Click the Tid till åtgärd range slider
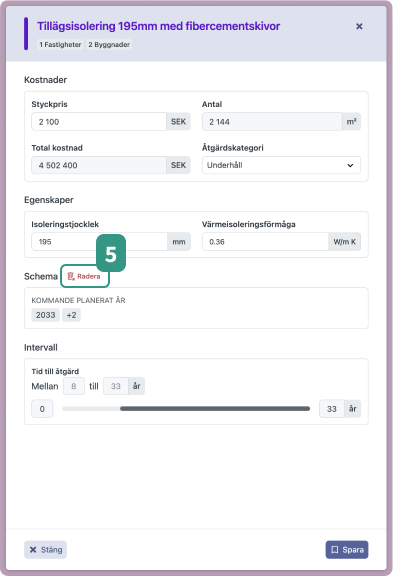393x576 pixels. coord(186,408)
